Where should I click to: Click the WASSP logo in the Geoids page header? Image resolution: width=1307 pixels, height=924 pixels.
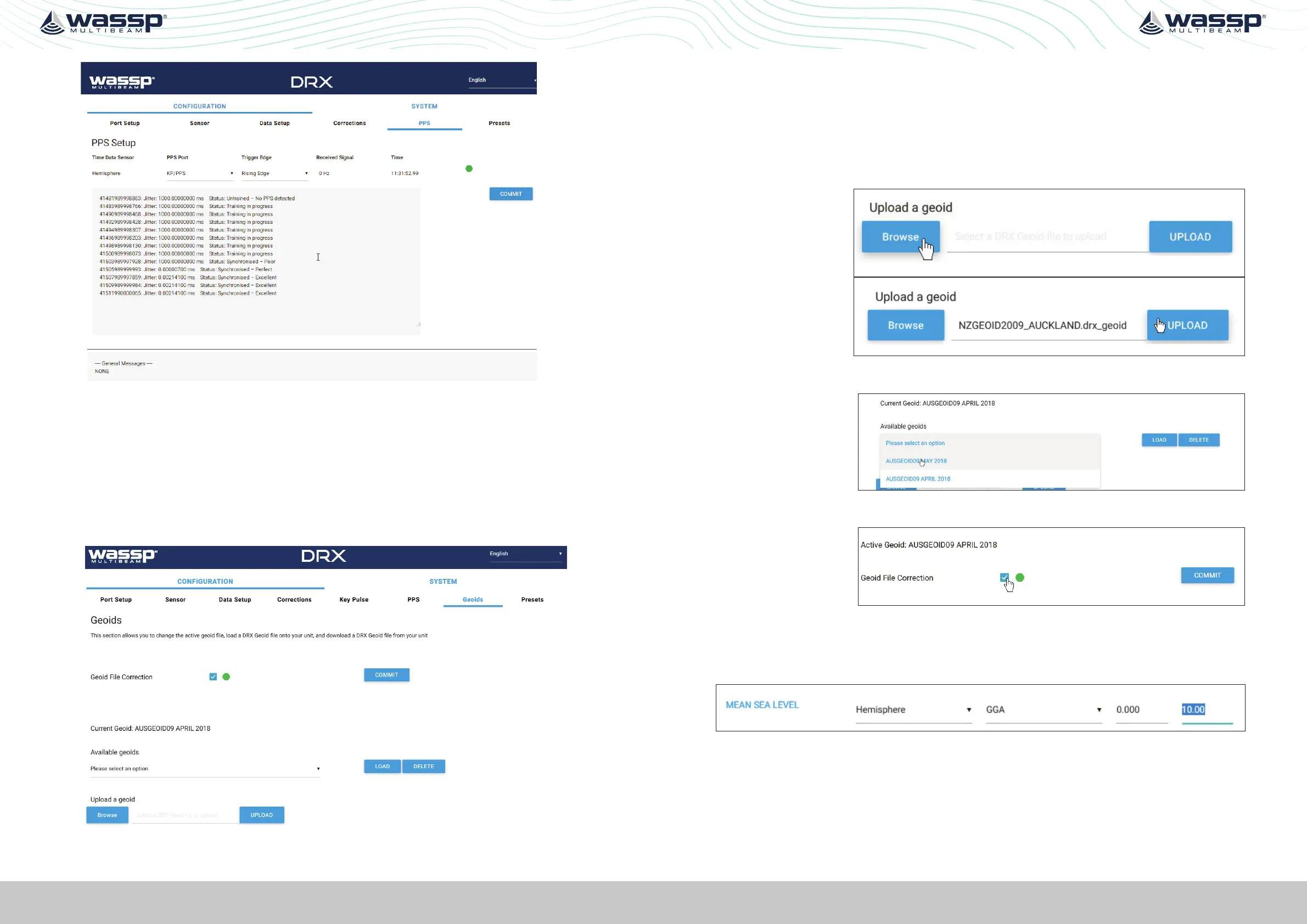point(122,555)
